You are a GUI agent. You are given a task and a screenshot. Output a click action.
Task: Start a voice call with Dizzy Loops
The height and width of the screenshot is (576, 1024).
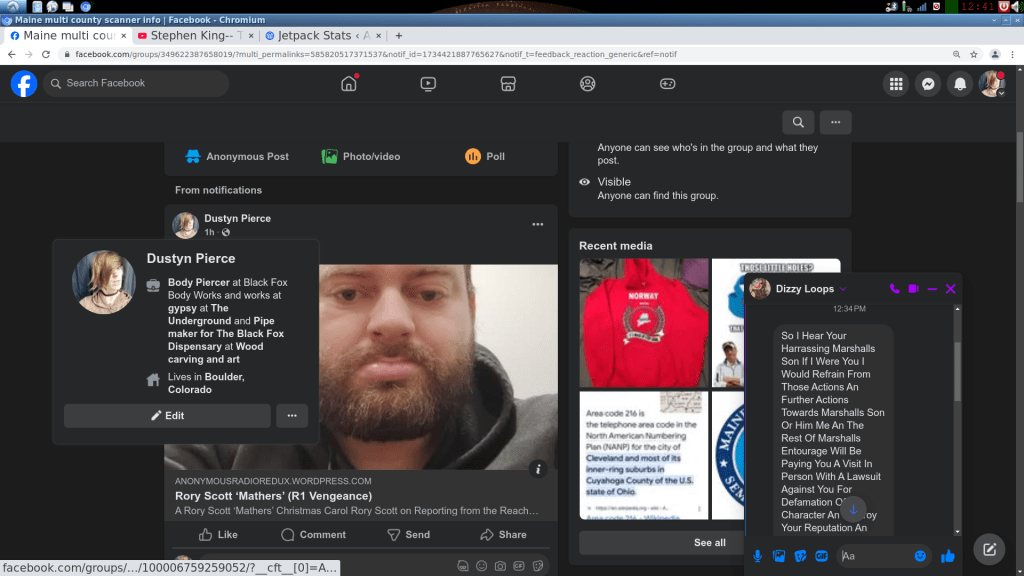(x=894, y=289)
